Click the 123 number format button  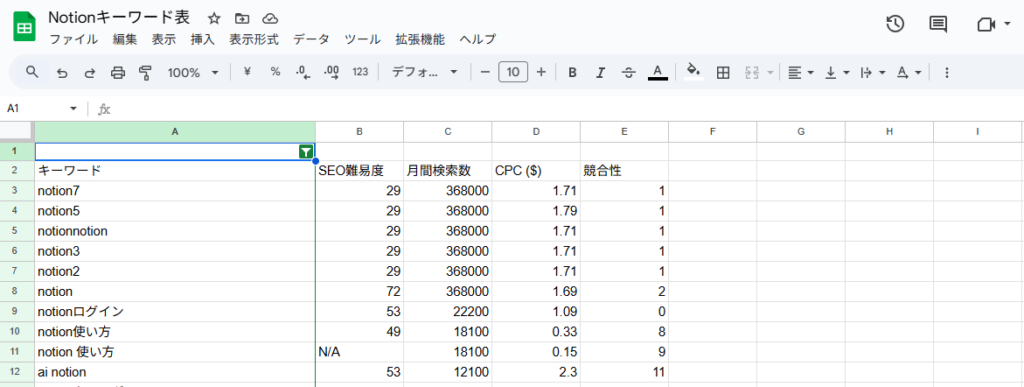[x=360, y=72]
